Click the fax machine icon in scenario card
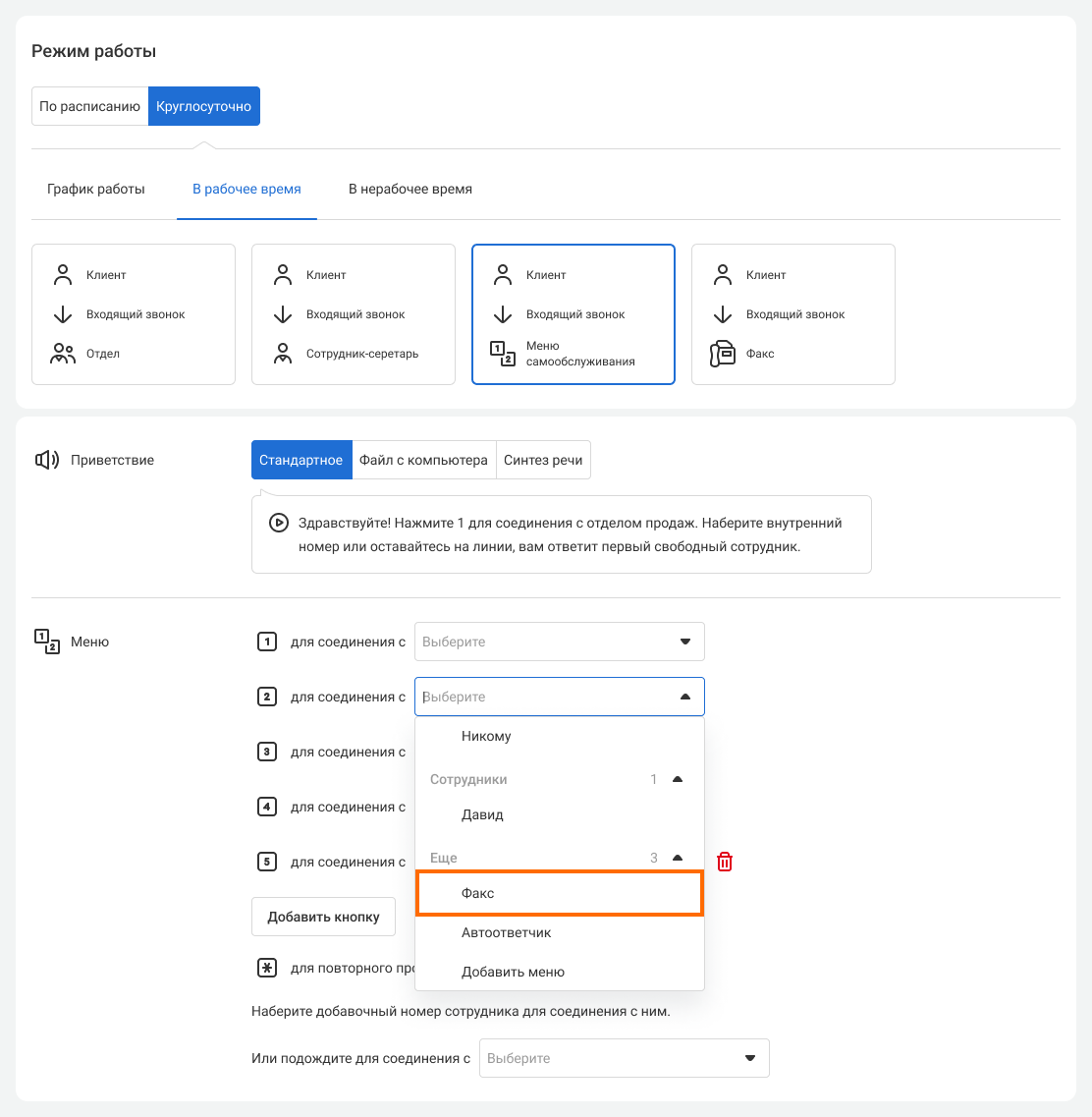 pyautogui.click(x=723, y=354)
